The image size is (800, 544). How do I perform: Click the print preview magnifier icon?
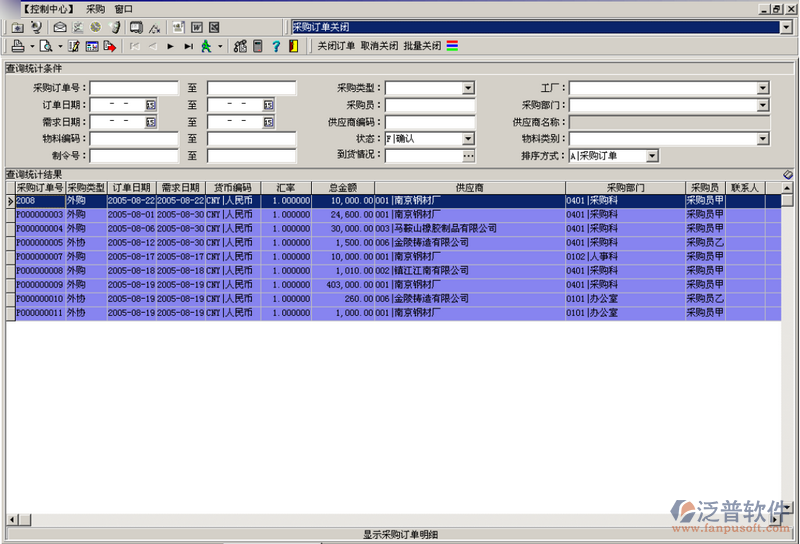point(45,46)
